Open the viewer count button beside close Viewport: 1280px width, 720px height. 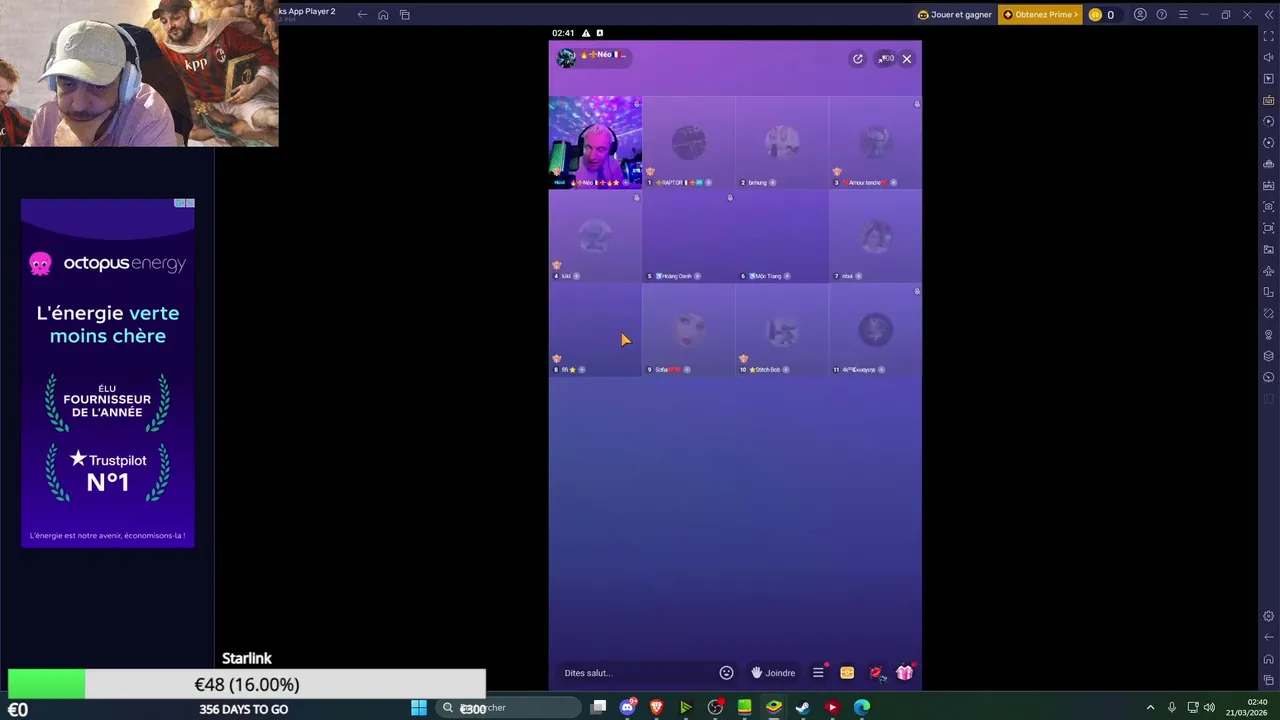point(886,59)
